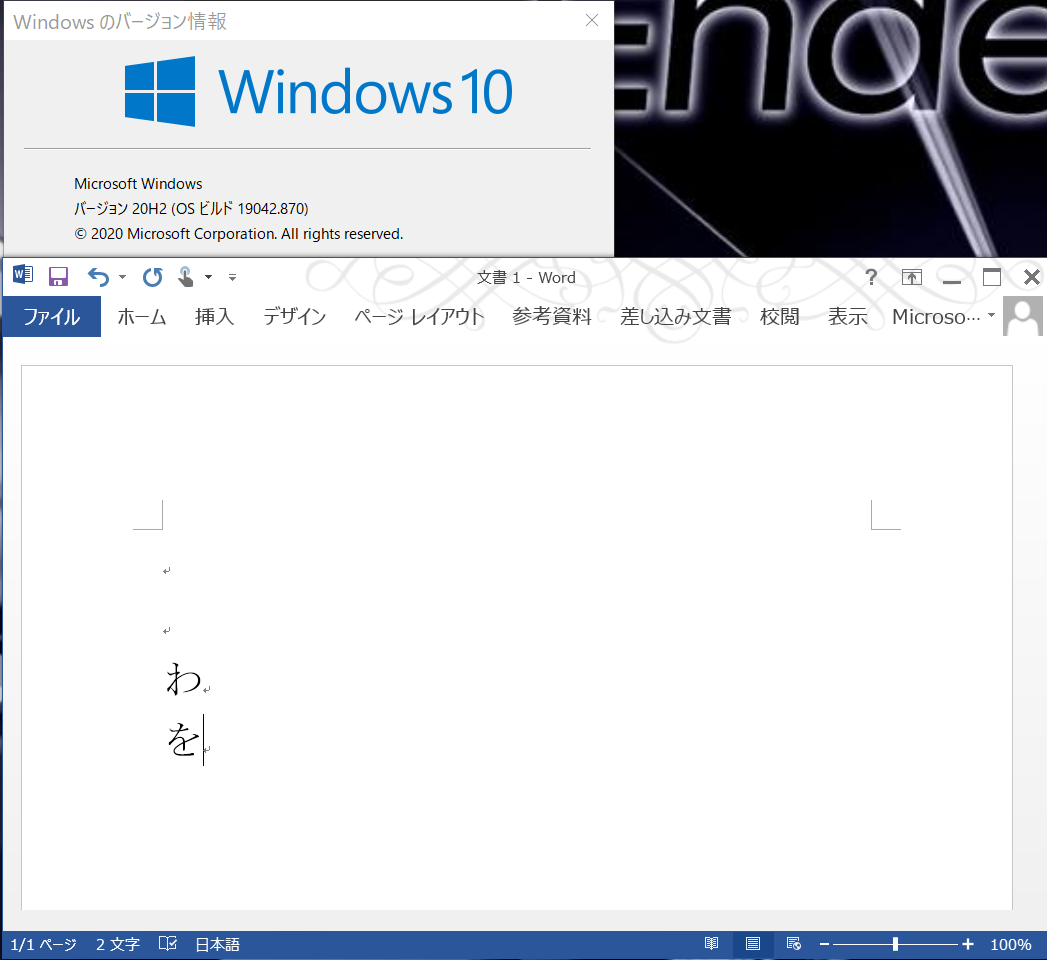Switch to Read Mode view icon
The height and width of the screenshot is (960, 1047).
point(712,944)
